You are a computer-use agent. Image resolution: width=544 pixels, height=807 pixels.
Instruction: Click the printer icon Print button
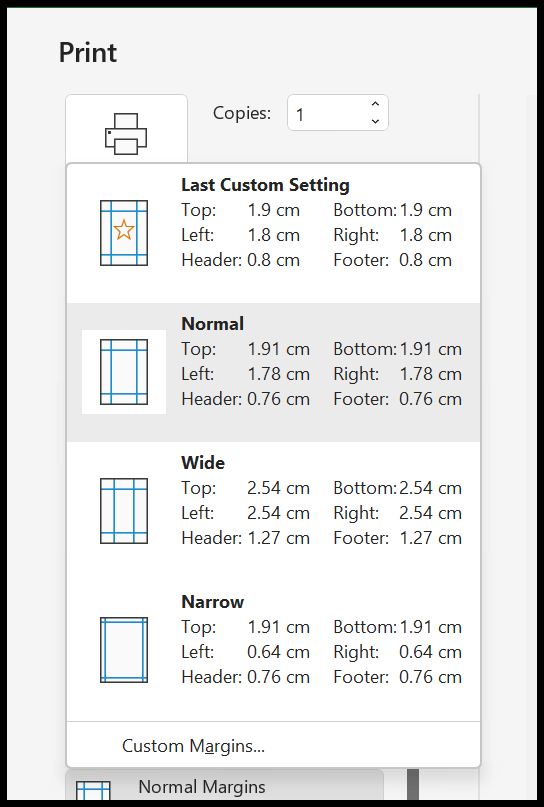coord(126,133)
